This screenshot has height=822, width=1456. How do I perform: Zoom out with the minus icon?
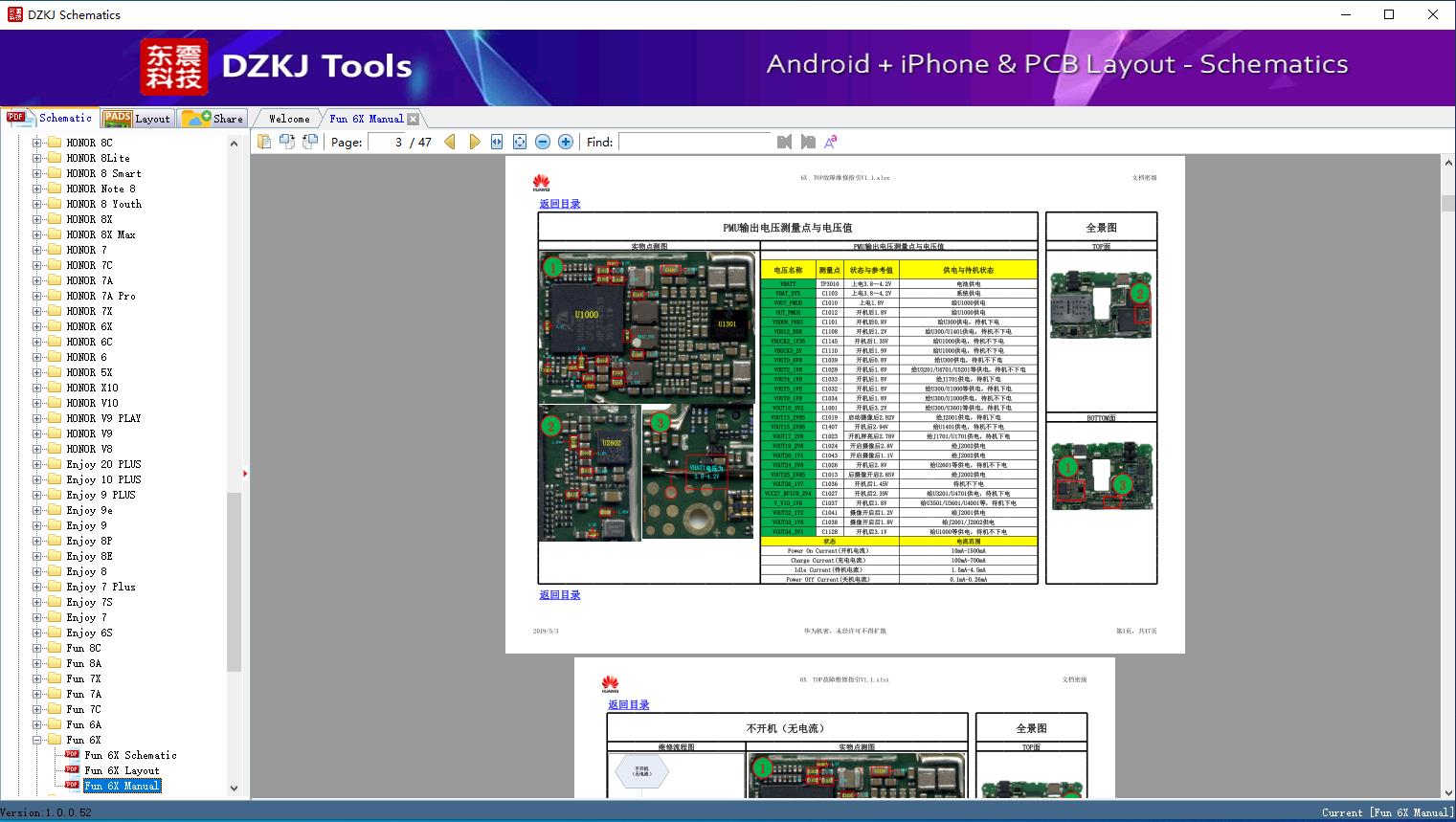point(543,142)
